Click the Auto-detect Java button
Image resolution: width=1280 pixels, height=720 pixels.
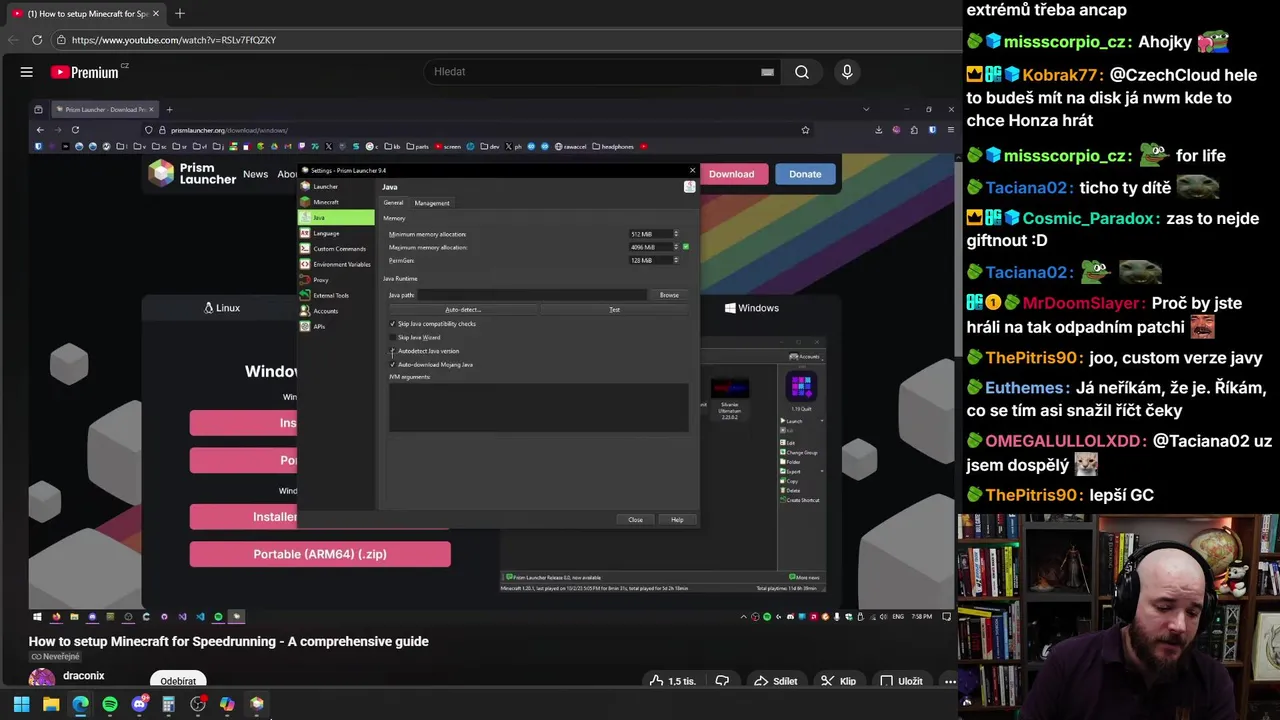point(463,310)
